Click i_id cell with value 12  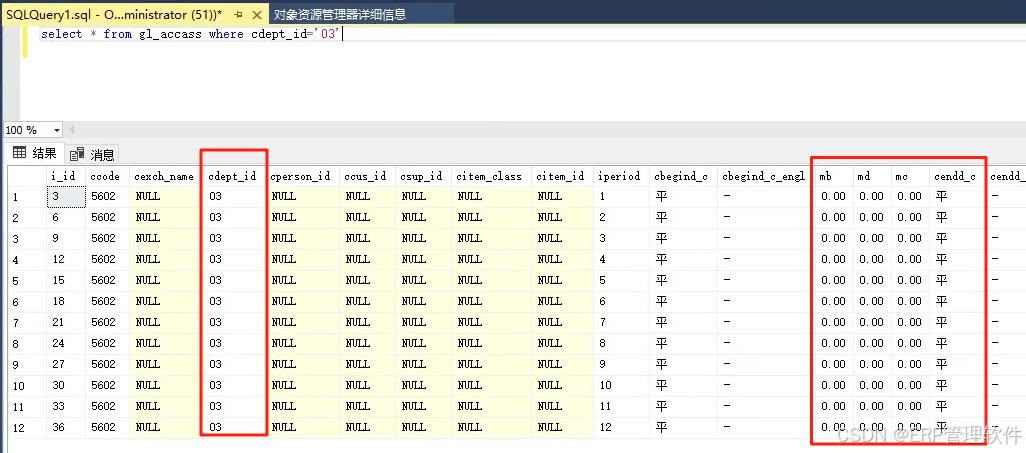coord(66,259)
